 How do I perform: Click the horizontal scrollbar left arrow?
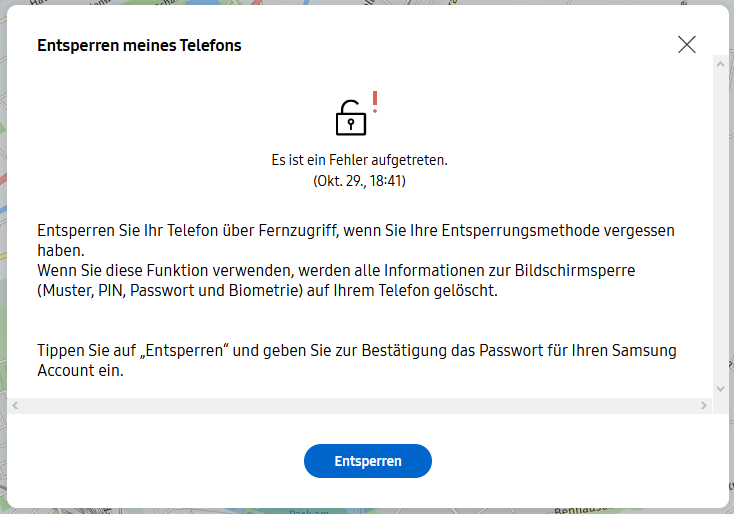pyautogui.click(x=15, y=405)
